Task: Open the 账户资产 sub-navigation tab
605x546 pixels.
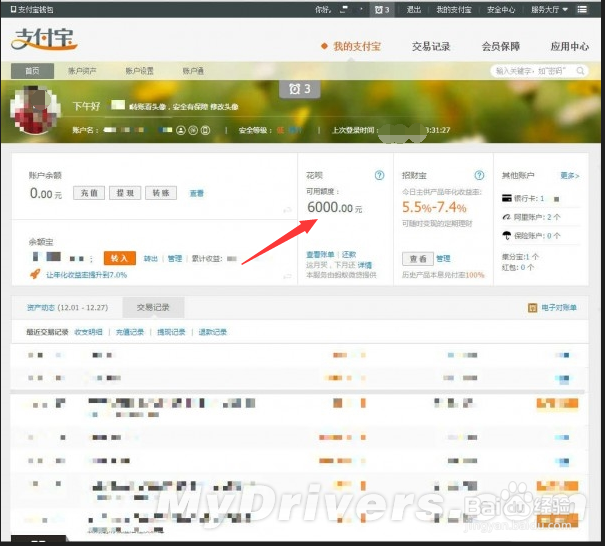Action: click(82, 71)
